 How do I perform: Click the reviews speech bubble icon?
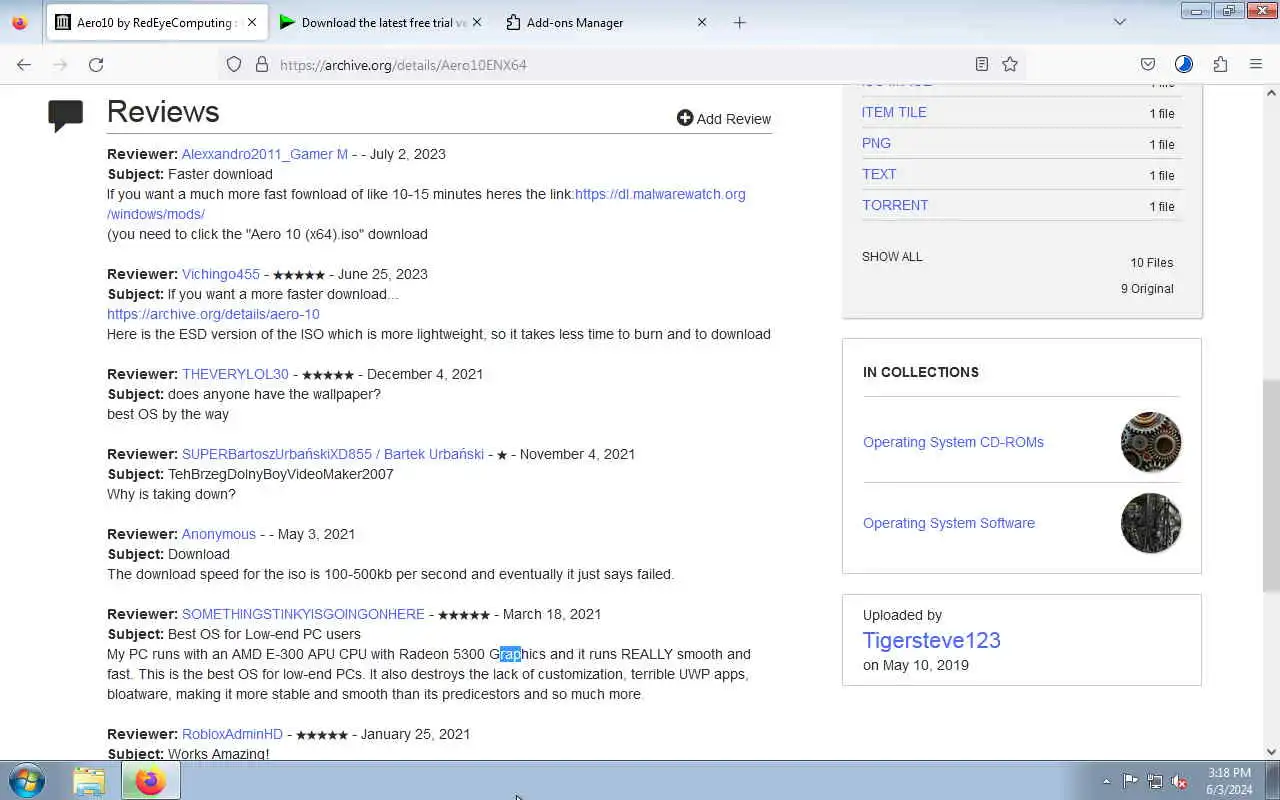click(66, 115)
